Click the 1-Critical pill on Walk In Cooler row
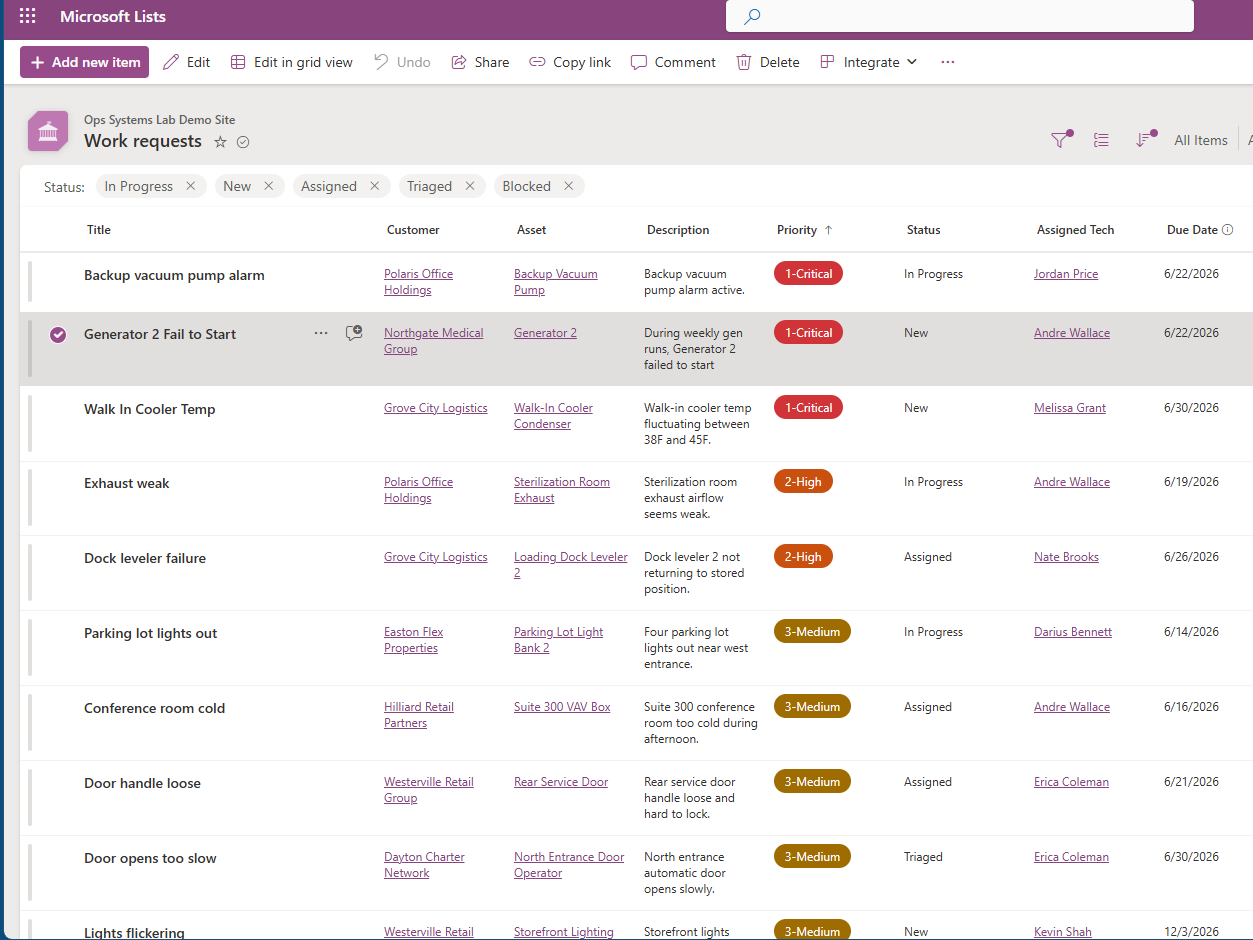The height and width of the screenshot is (940, 1253). coord(808,408)
